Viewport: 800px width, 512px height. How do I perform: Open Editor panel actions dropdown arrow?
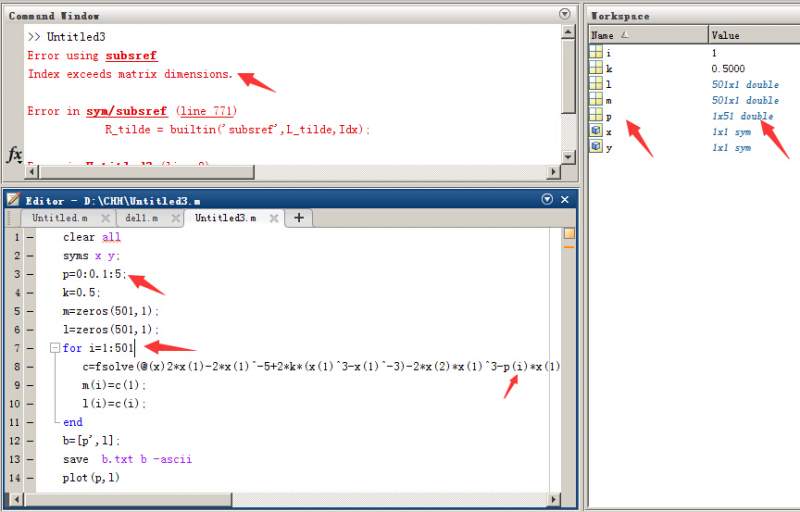click(x=547, y=199)
